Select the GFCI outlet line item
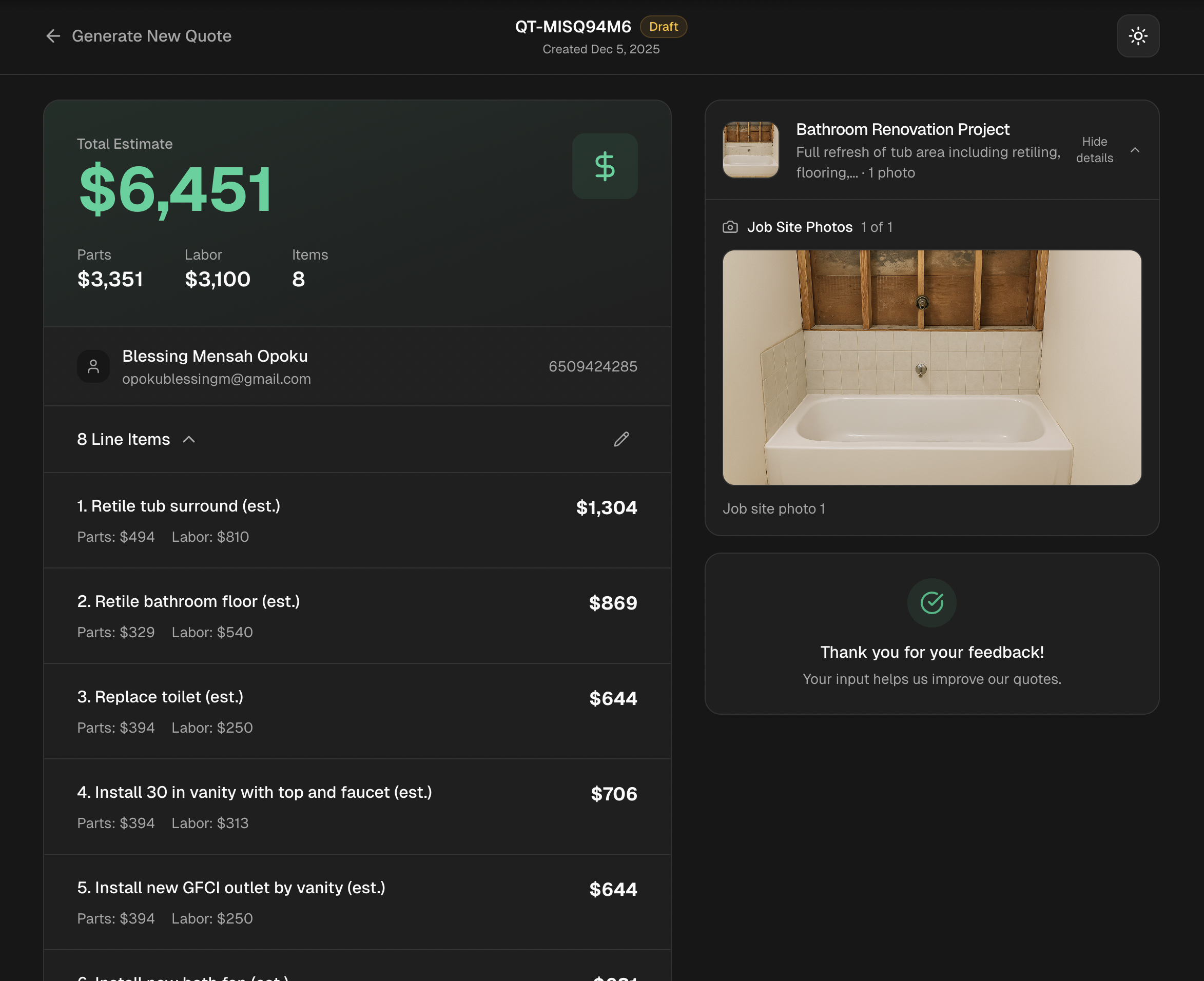Viewport: 1204px width, 981px height. tap(230, 888)
